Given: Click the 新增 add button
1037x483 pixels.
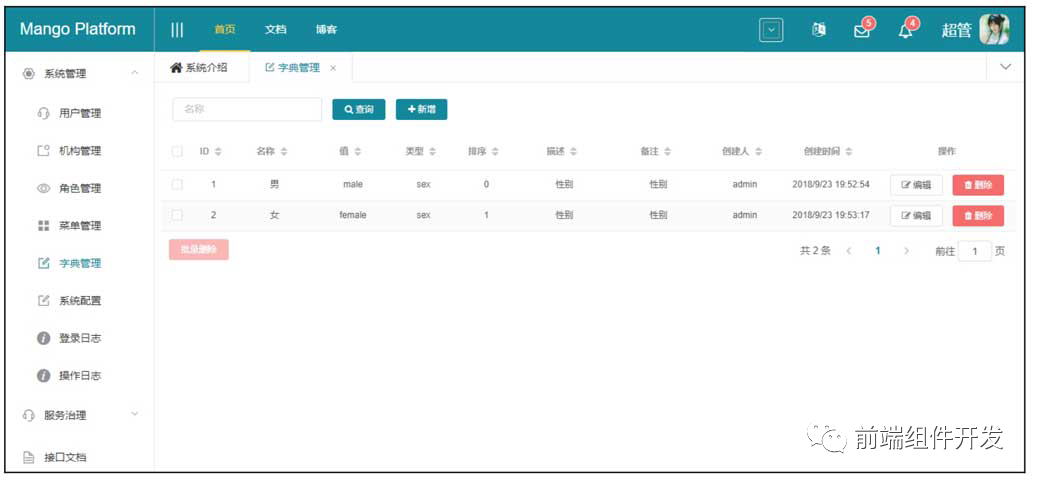Looking at the screenshot, I should click(x=421, y=109).
